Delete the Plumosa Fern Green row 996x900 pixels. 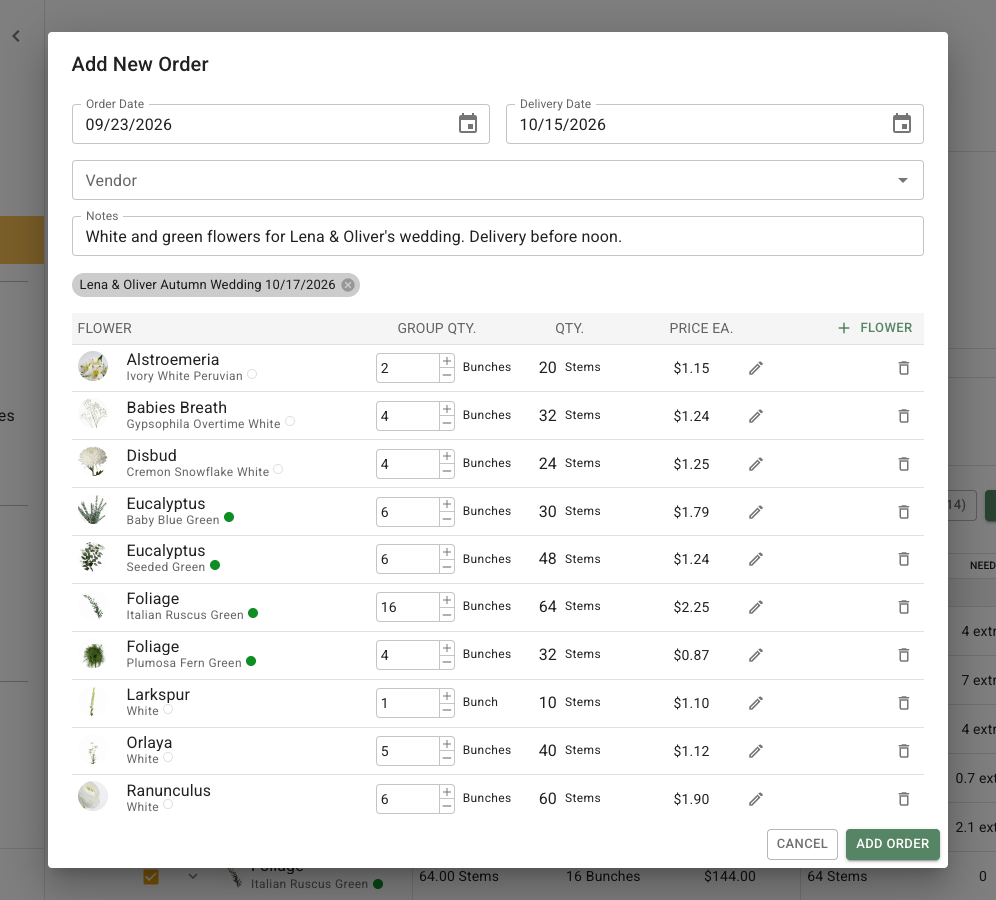coord(904,655)
